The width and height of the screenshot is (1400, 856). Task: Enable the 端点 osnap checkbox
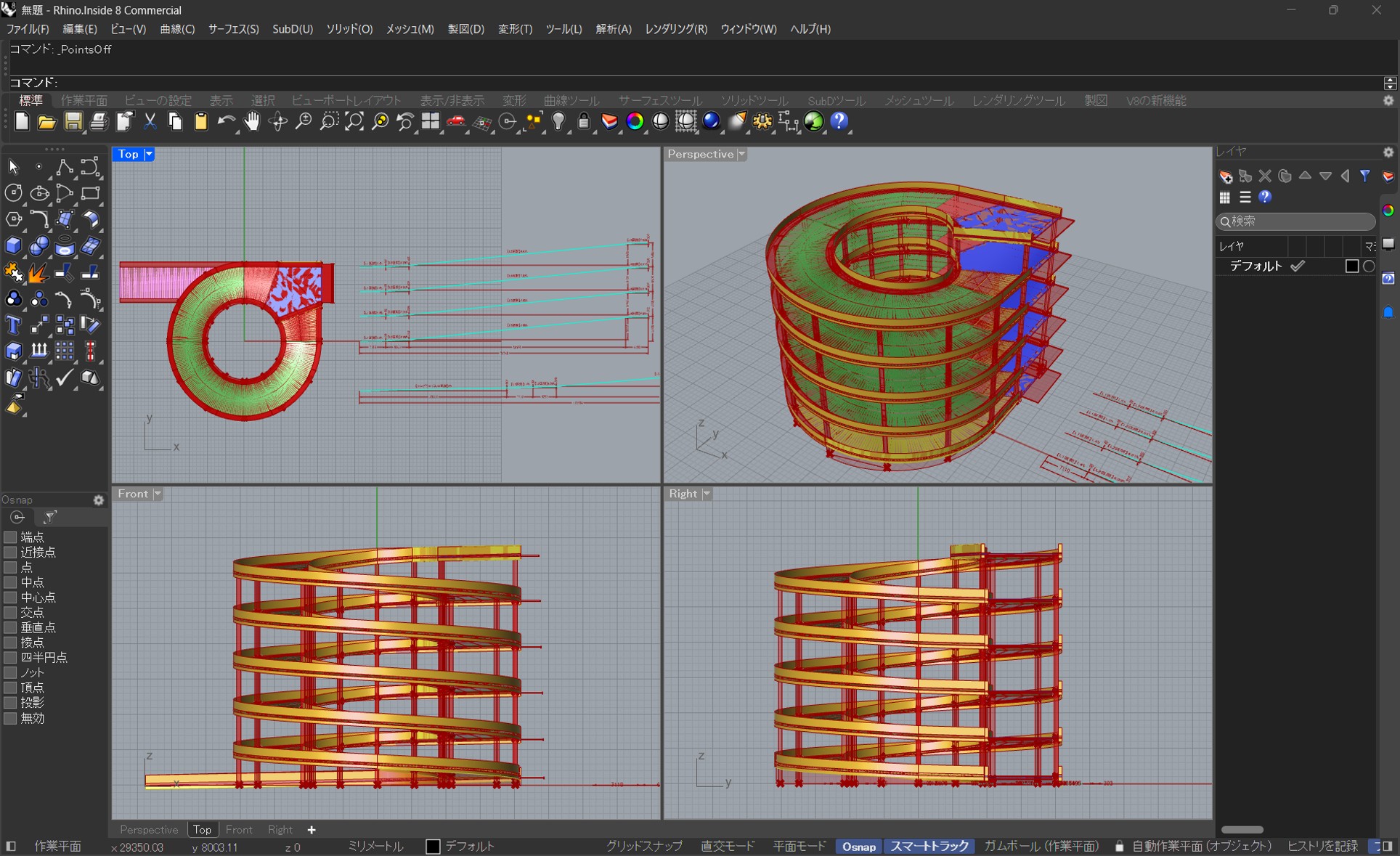click(x=10, y=537)
